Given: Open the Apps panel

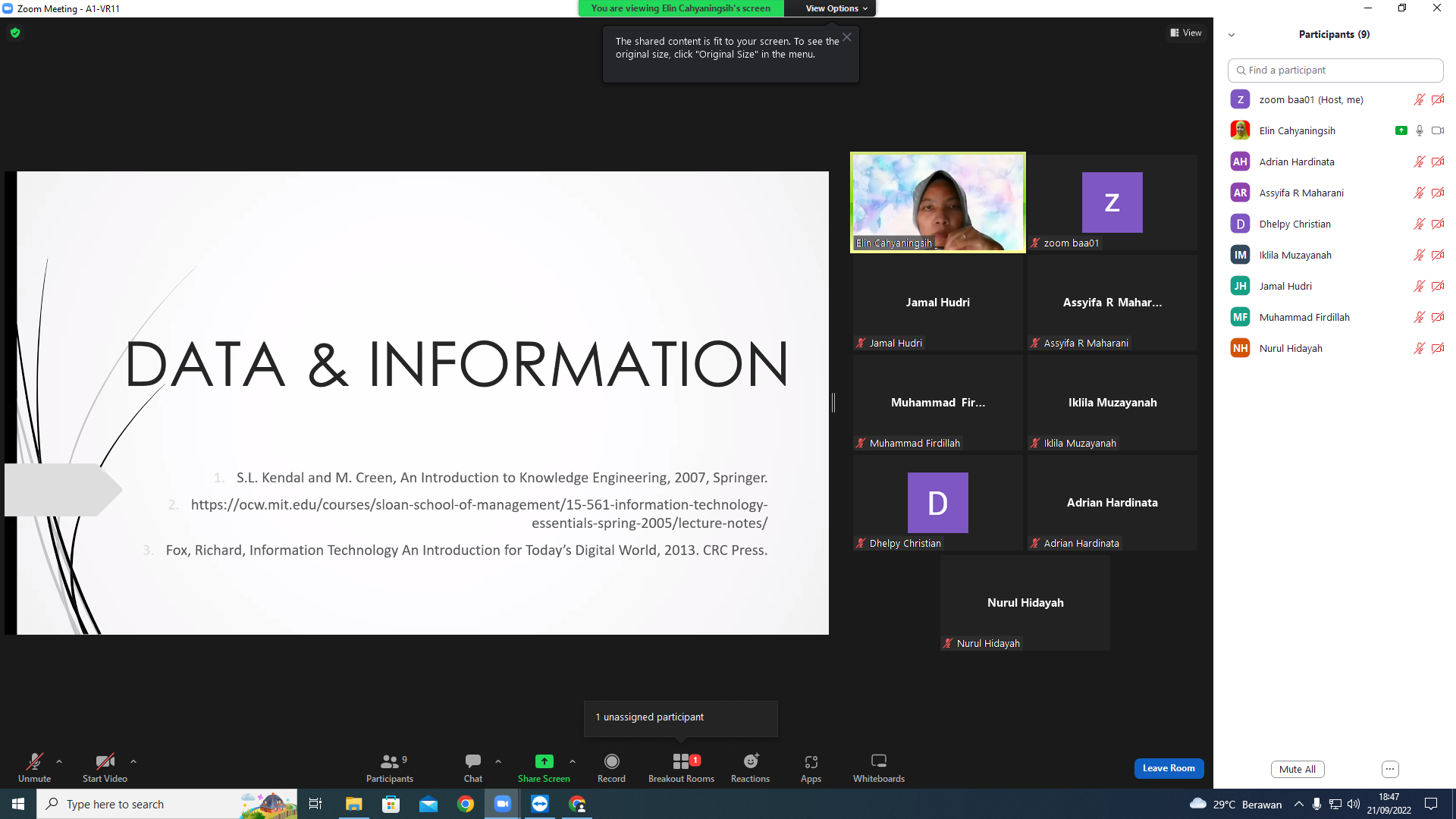Looking at the screenshot, I should tap(811, 767).
